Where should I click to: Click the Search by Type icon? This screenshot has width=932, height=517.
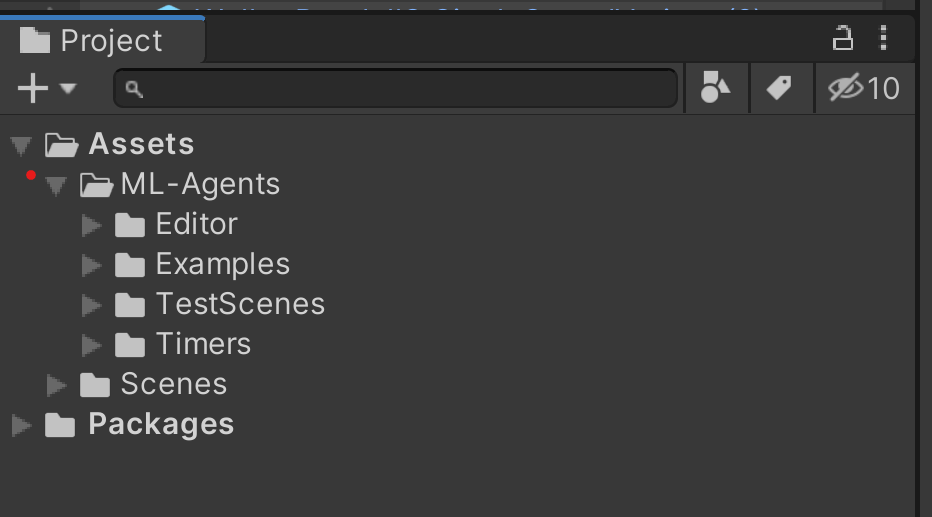click(716, 88)
